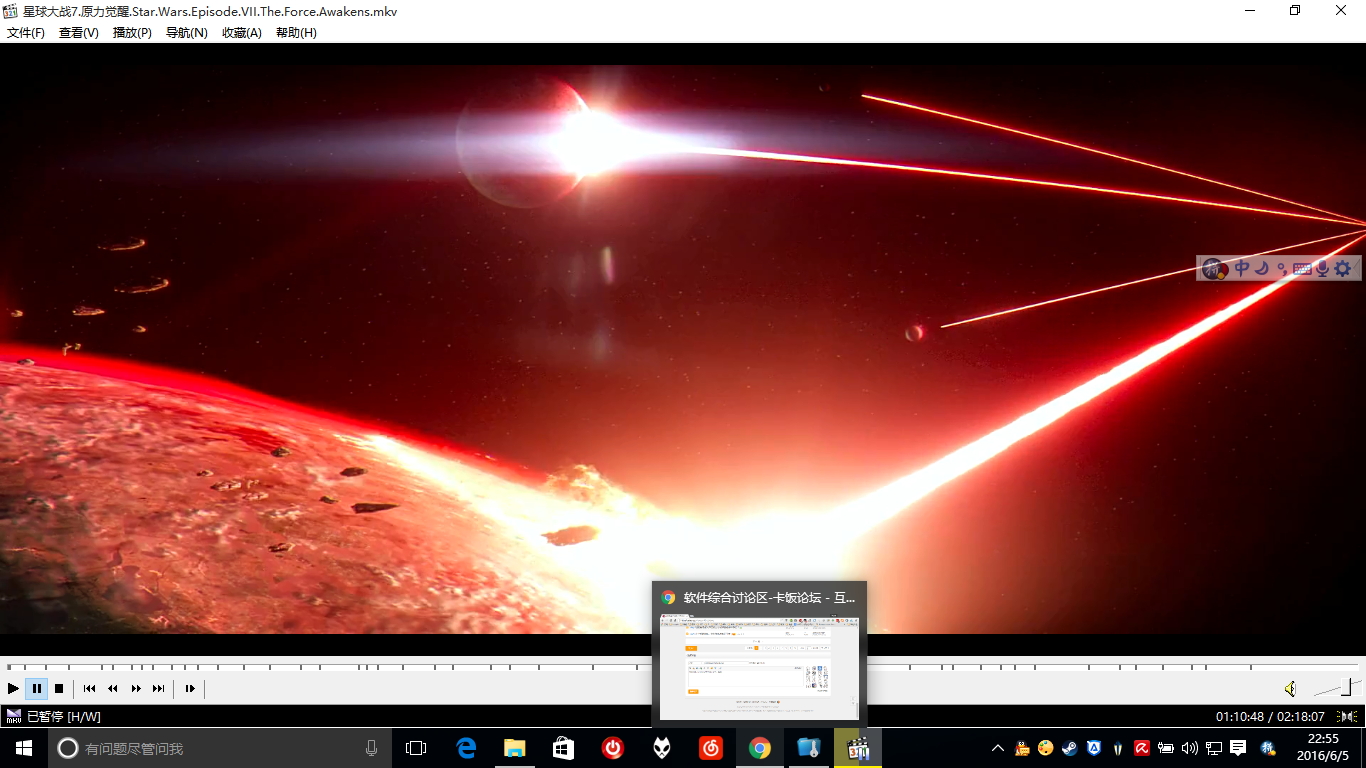Screen dimensions: 1366x768
Task: Click the lantern-shaped tray icon
Action: [x=1118, y=748]
